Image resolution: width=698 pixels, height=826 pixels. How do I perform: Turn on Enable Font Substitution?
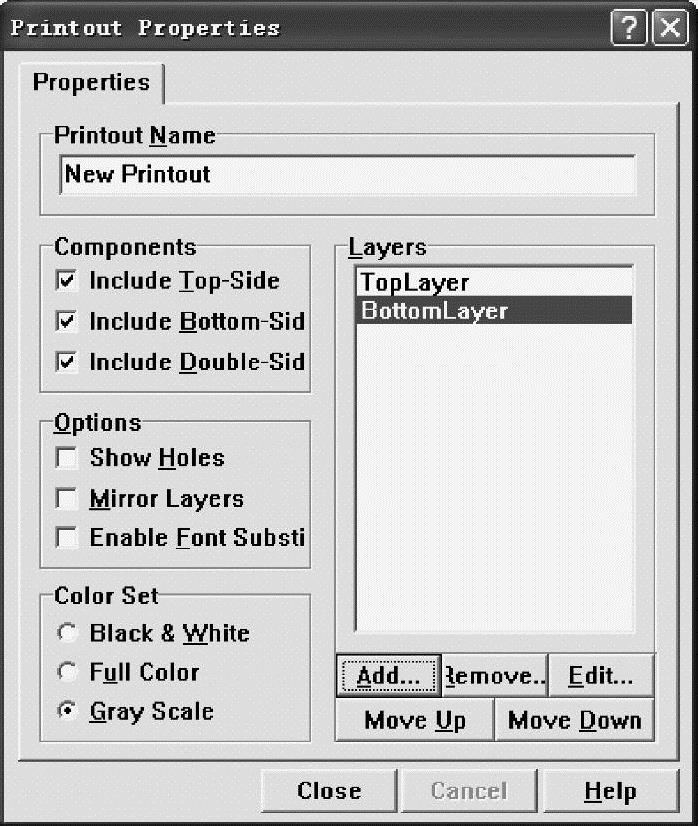click(67, 538)
